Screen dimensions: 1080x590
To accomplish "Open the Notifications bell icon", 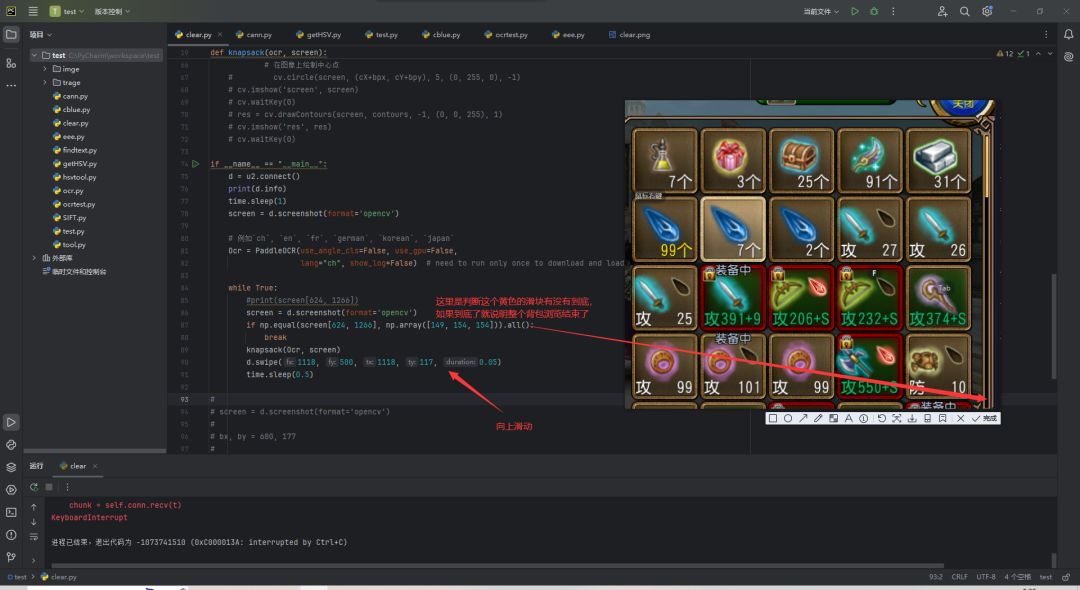I will coord(1068,34).
